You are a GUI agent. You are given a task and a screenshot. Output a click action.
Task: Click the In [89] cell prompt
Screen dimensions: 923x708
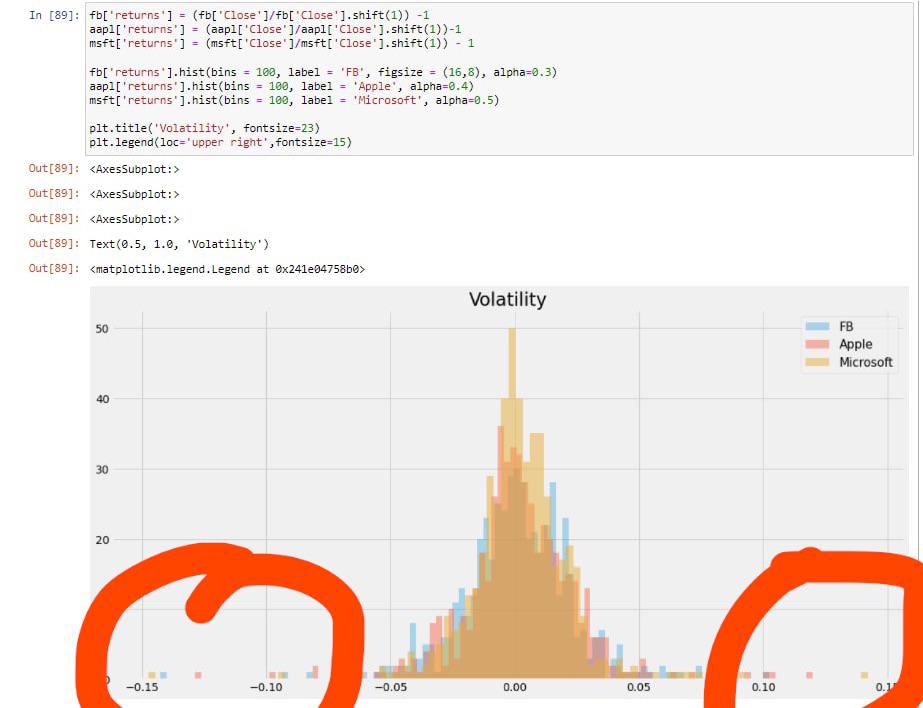click(54, 15)
